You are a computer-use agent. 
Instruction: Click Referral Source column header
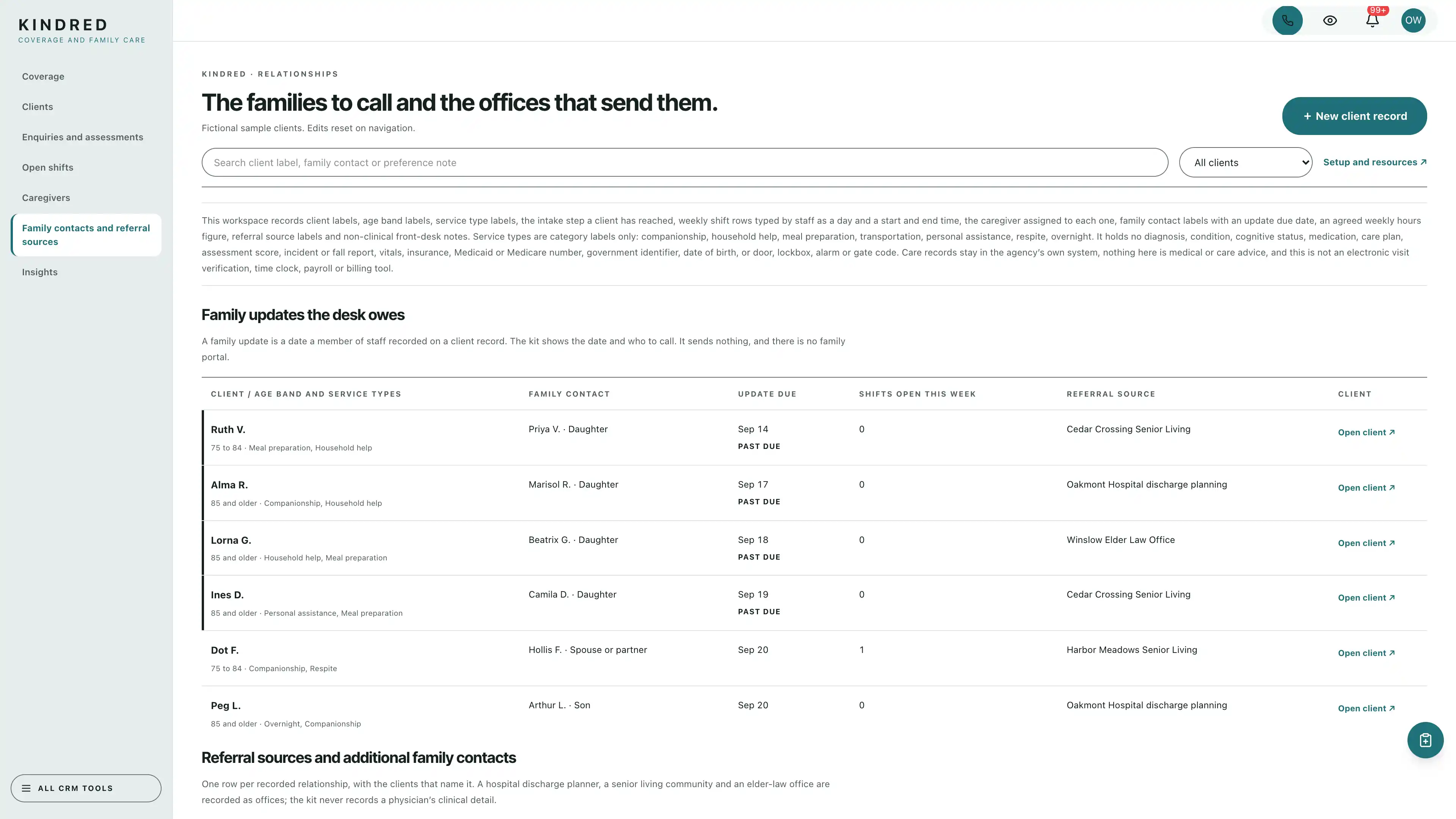[1111, 394]
